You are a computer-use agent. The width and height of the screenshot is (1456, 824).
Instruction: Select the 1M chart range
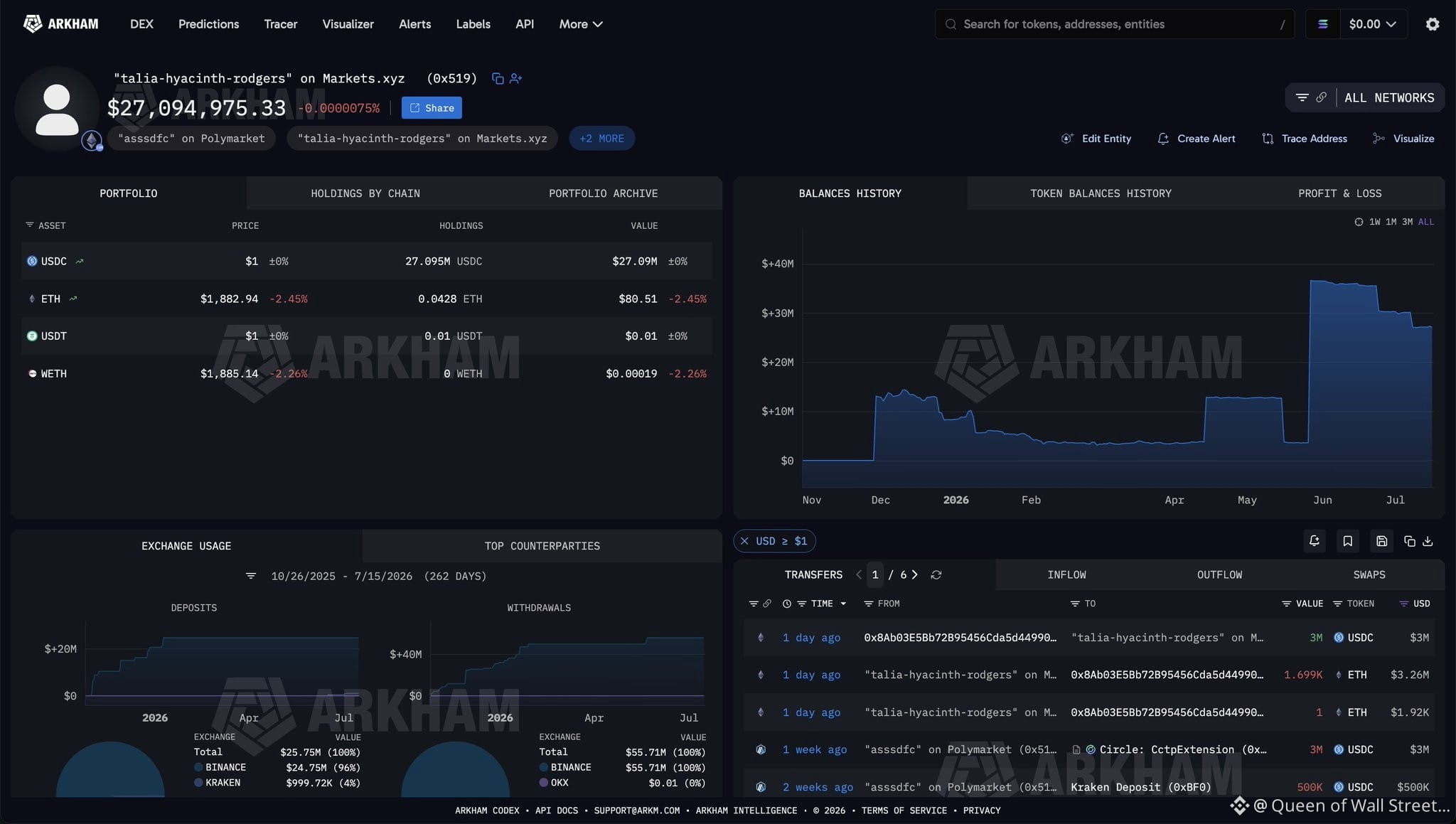click(x=1391, y=222)
